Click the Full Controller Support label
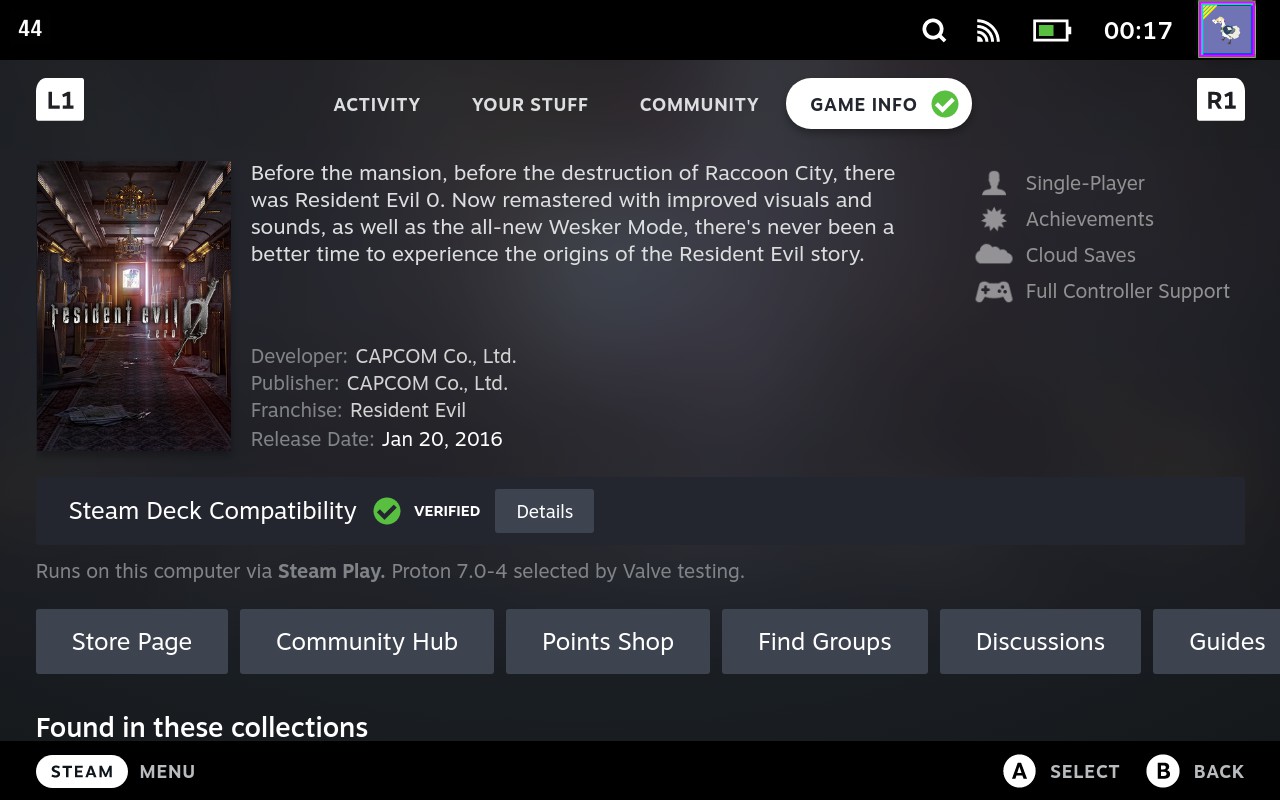Viewport: 1280px width, 800px height. [x=1128, y=291]
